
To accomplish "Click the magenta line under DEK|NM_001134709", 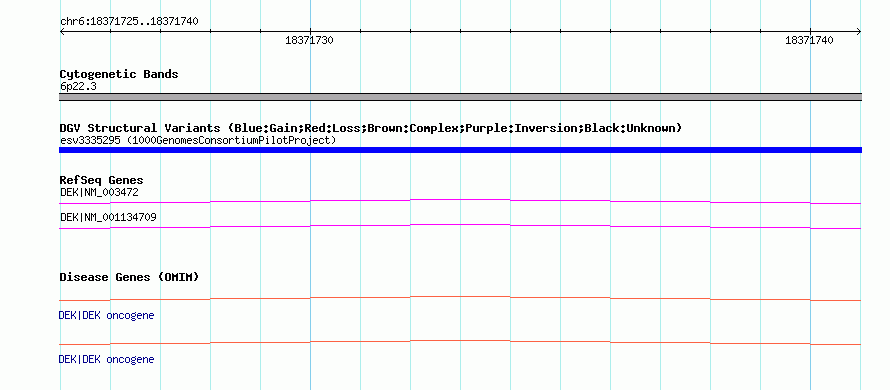I will click(460, 227).
